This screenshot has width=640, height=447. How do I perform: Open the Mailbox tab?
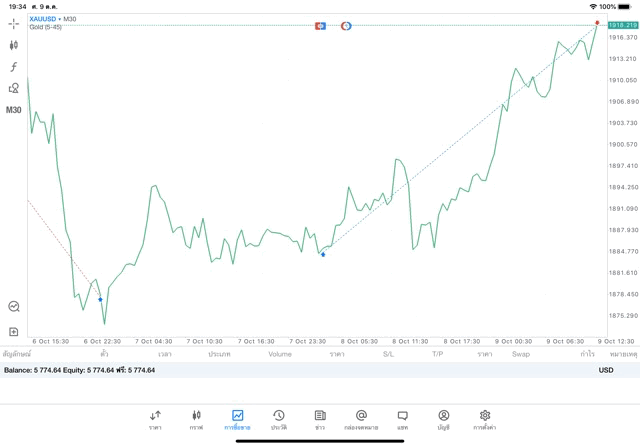[x=361, y=419]
